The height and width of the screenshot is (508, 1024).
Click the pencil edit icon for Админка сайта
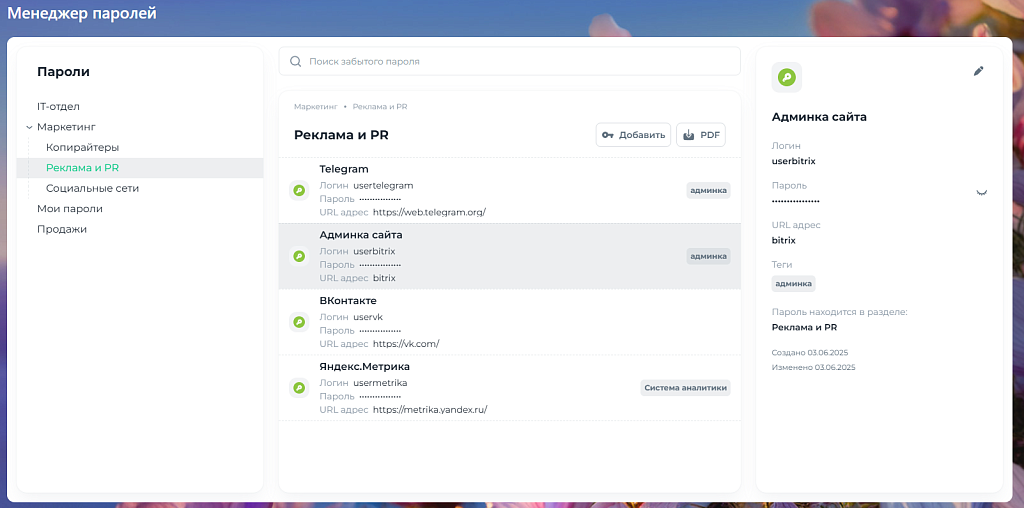pyautogui.click(x=978, y=71)
